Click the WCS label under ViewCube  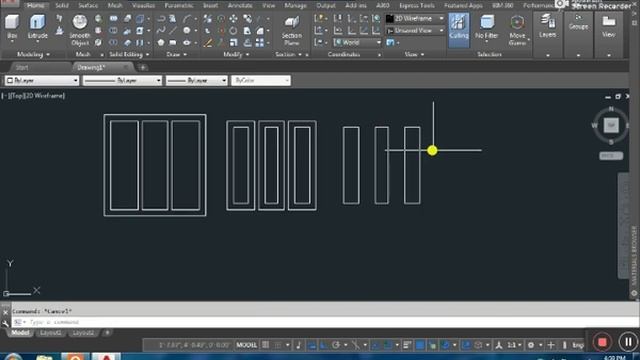(x=611, y=156)
